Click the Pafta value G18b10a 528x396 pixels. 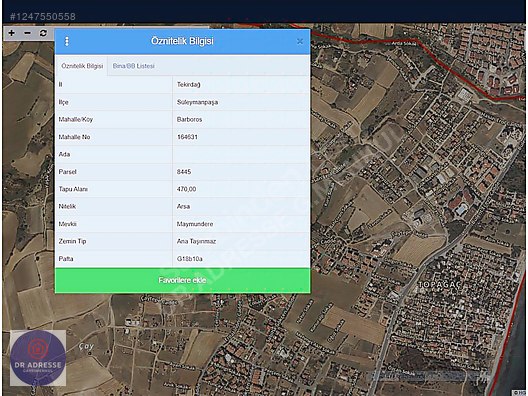190,259
